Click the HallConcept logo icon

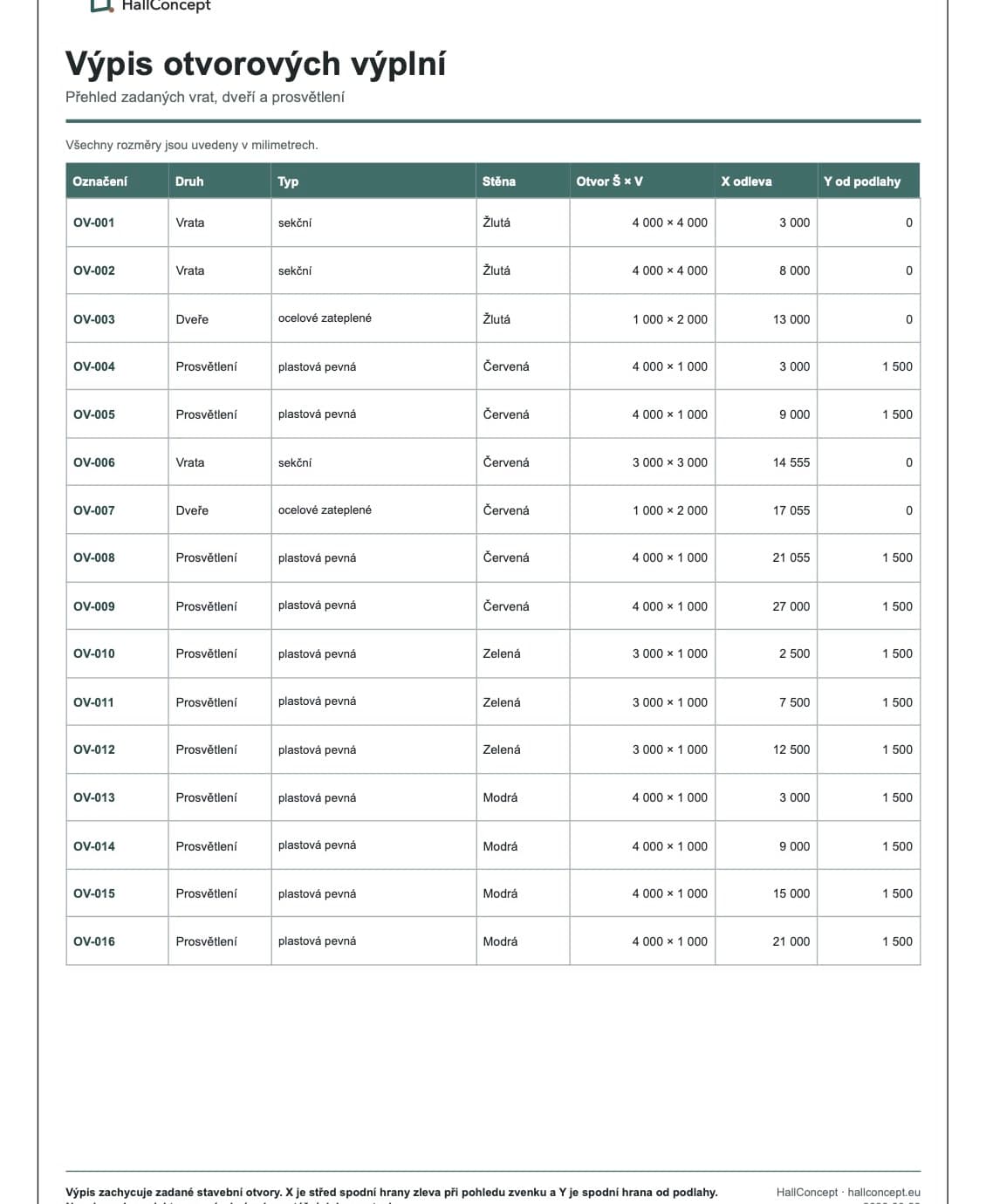pyautogui.click(x=102, y=4)
